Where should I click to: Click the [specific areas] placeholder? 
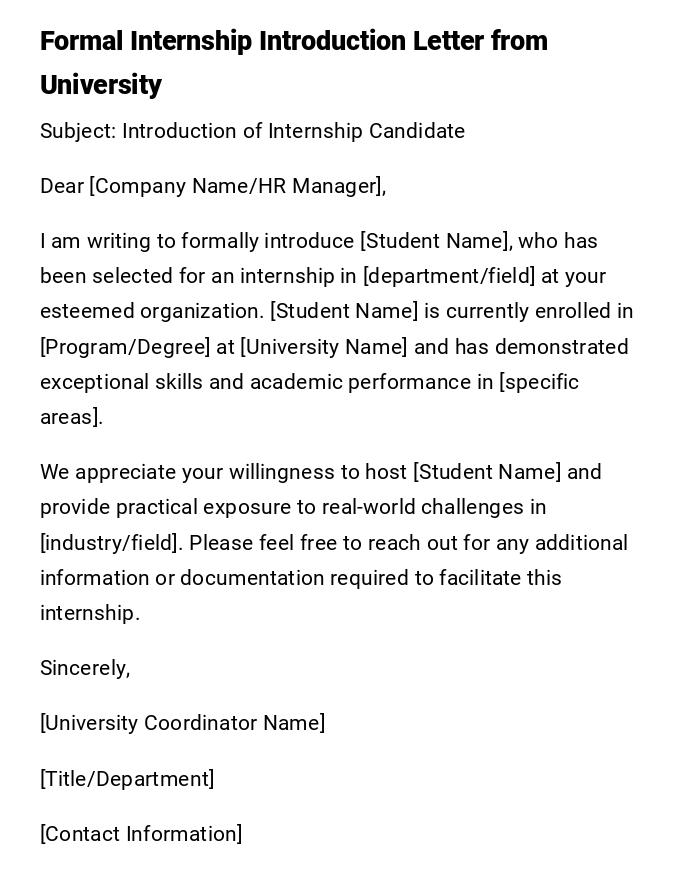tap(538, 382)
